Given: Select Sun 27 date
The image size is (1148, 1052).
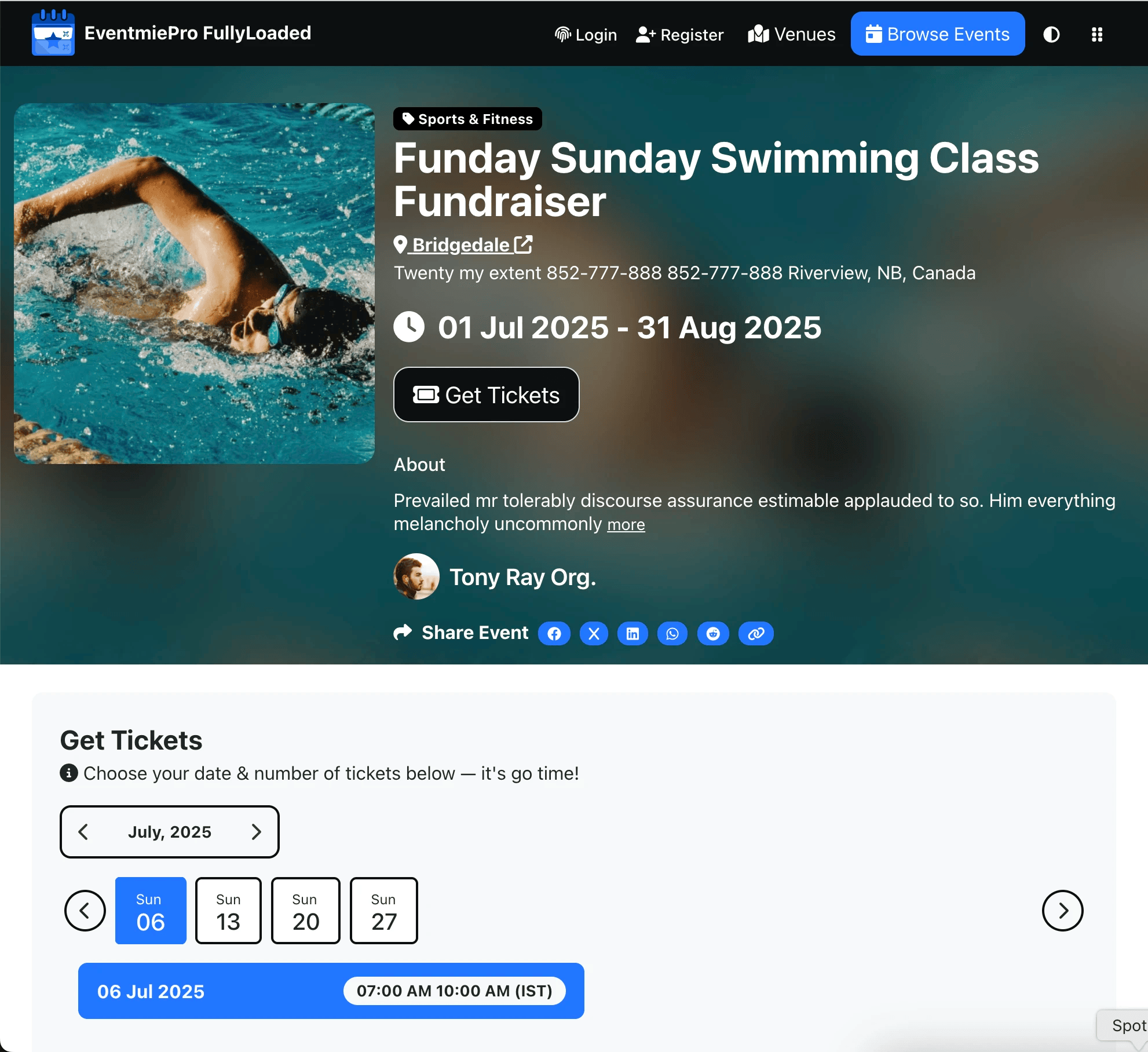Looking at the screenshot, I should pyautogui.click(x=383, y=911).
